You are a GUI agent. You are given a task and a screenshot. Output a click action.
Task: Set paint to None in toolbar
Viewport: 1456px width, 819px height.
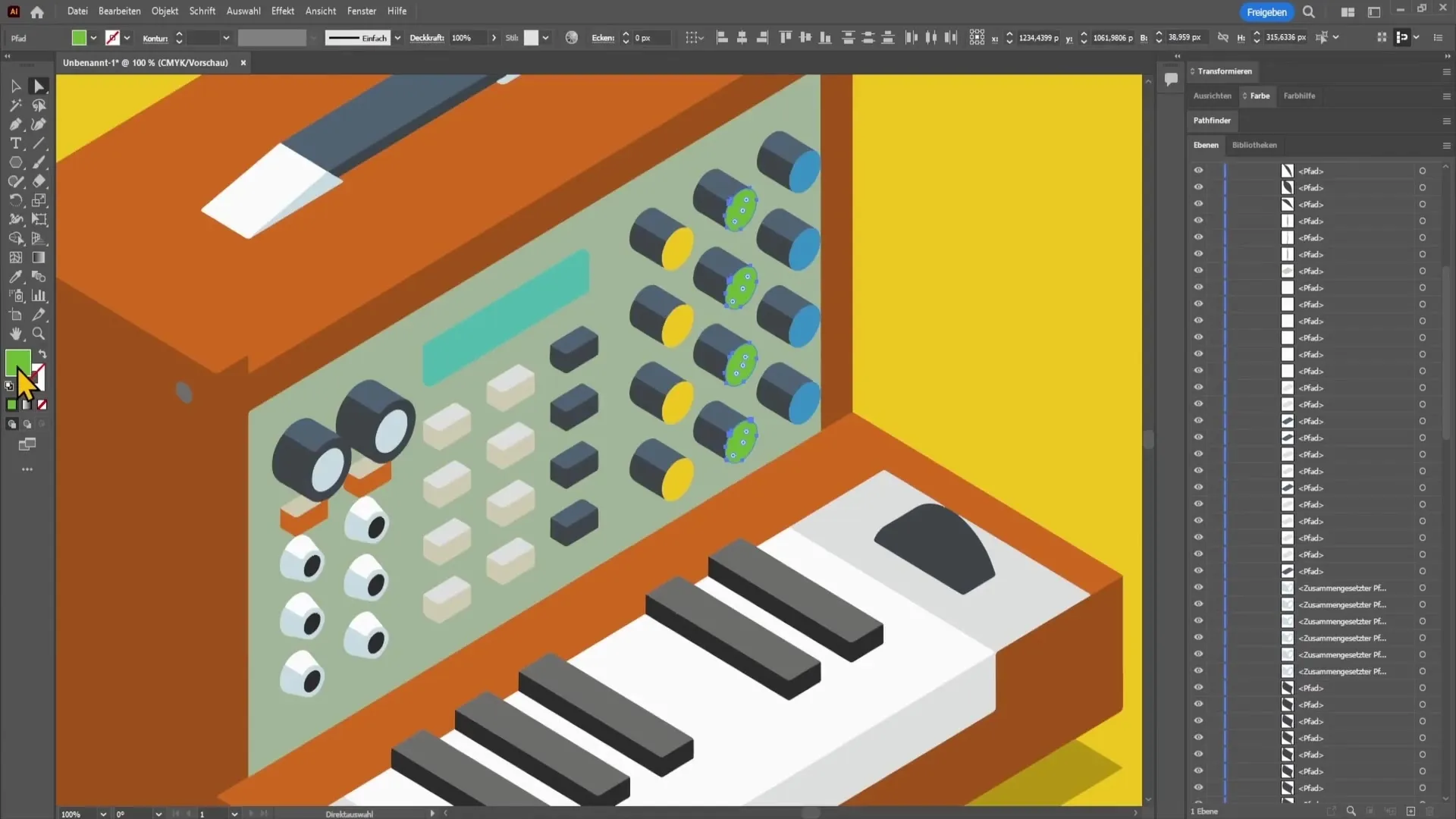[x=42, y=405]
